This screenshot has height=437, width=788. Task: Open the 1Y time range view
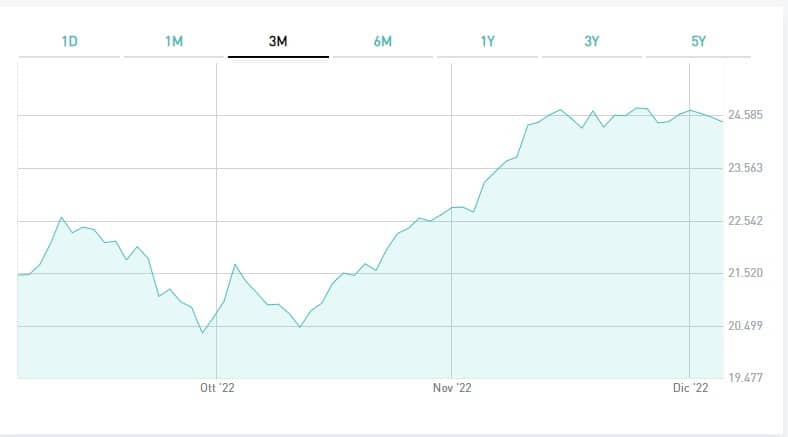pos(487,42)
